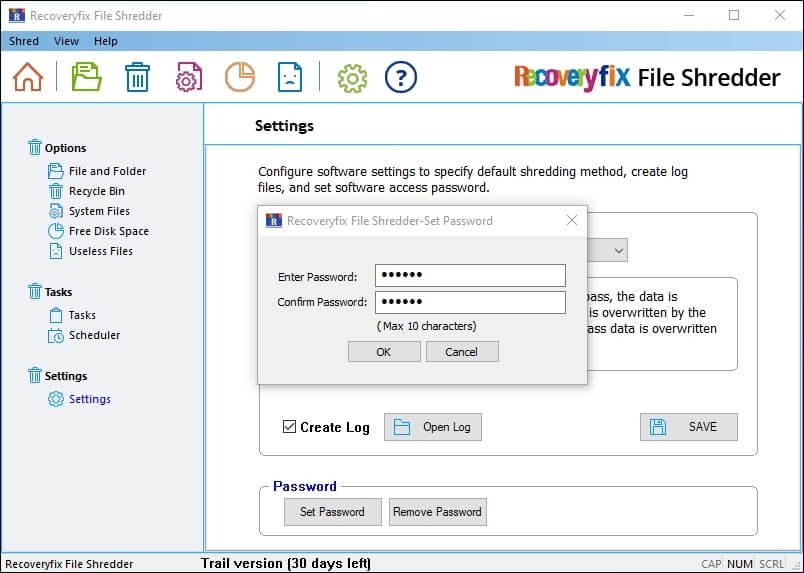Go to Home via house toolbar icon
The width and height of the screenshot is (804, 573).
[x=28, y=77]
